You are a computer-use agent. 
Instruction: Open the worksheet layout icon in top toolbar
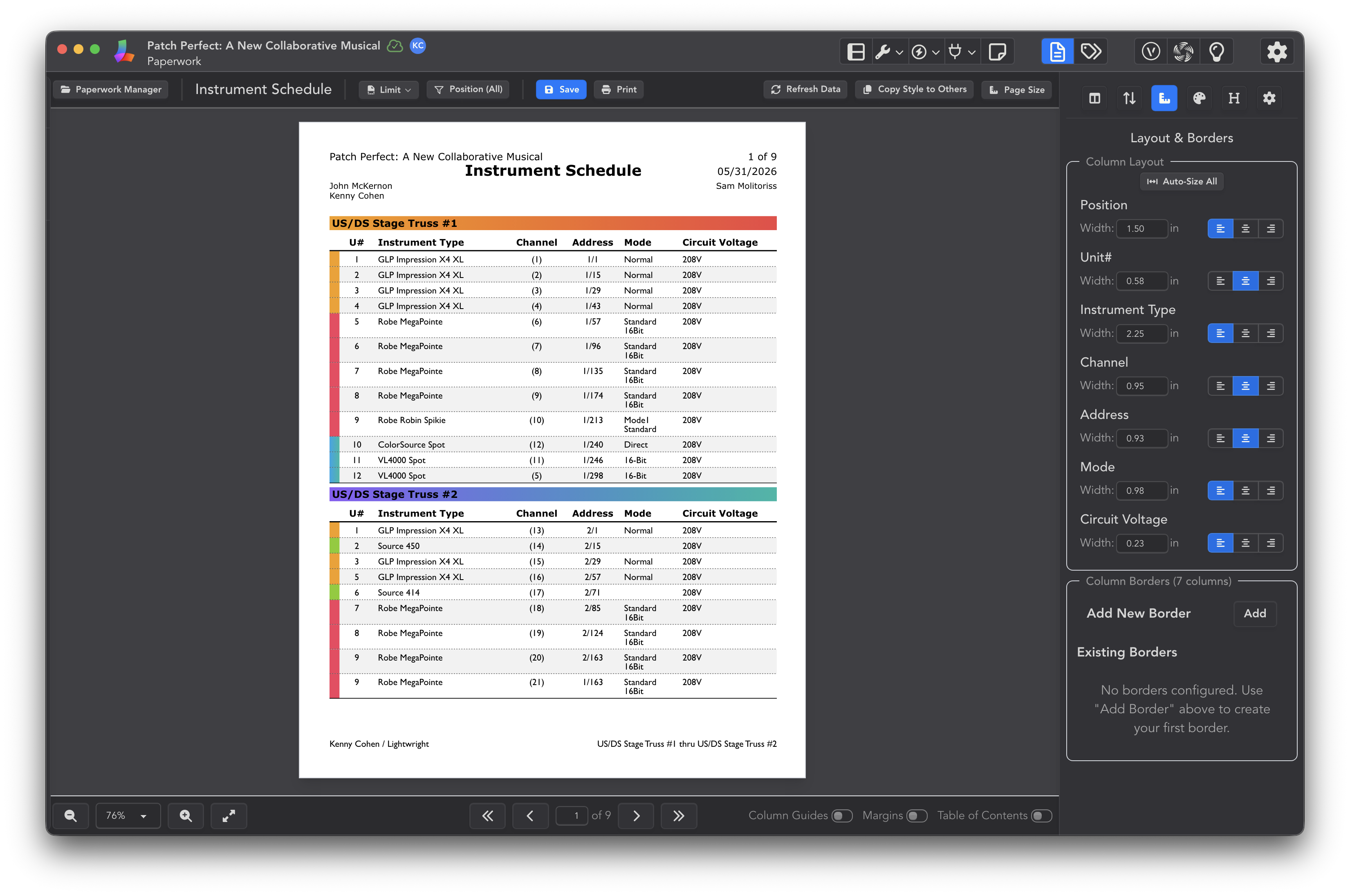pos(856,52)
